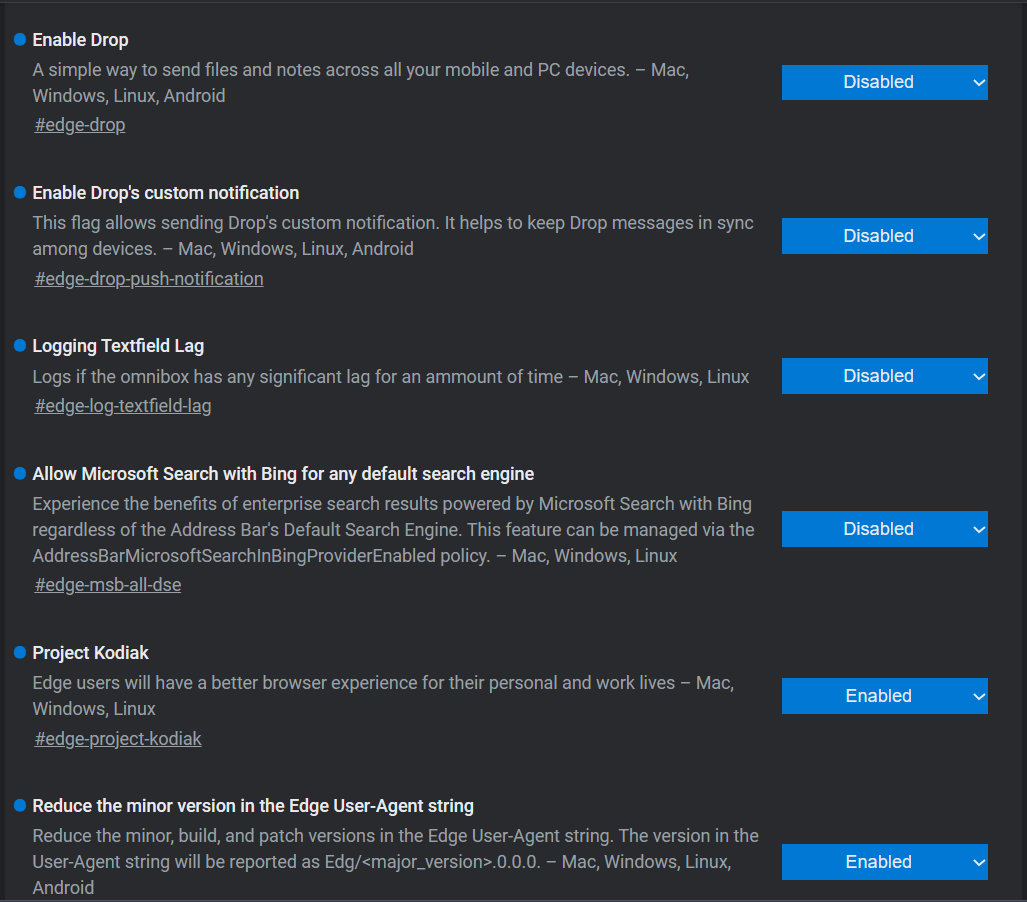Click the Enable Drop flag heading
1027x902 pixels.
pyautogui.click(x=81, y=40)
